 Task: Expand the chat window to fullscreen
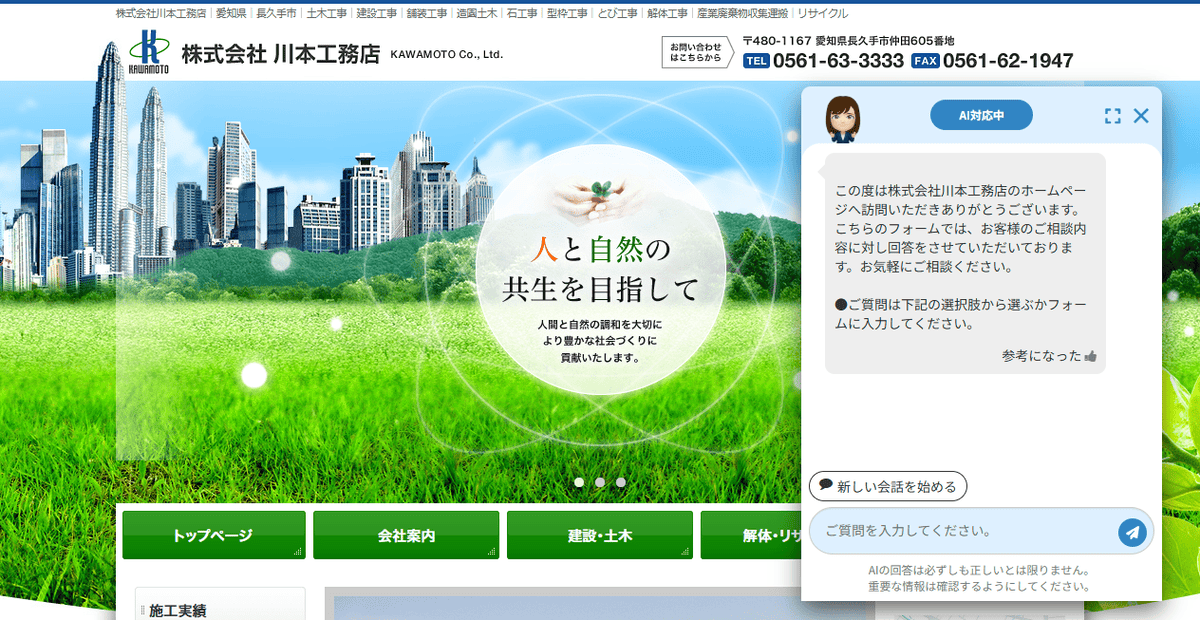[x=1112, y=115]
